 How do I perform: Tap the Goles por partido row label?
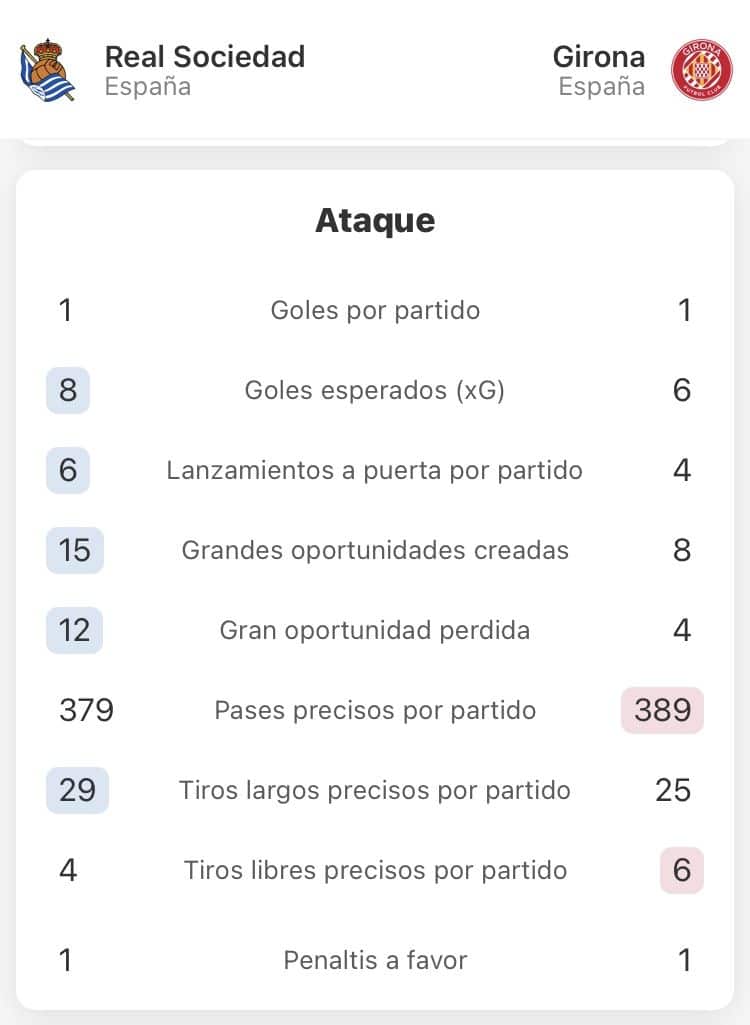click(375, 310)
